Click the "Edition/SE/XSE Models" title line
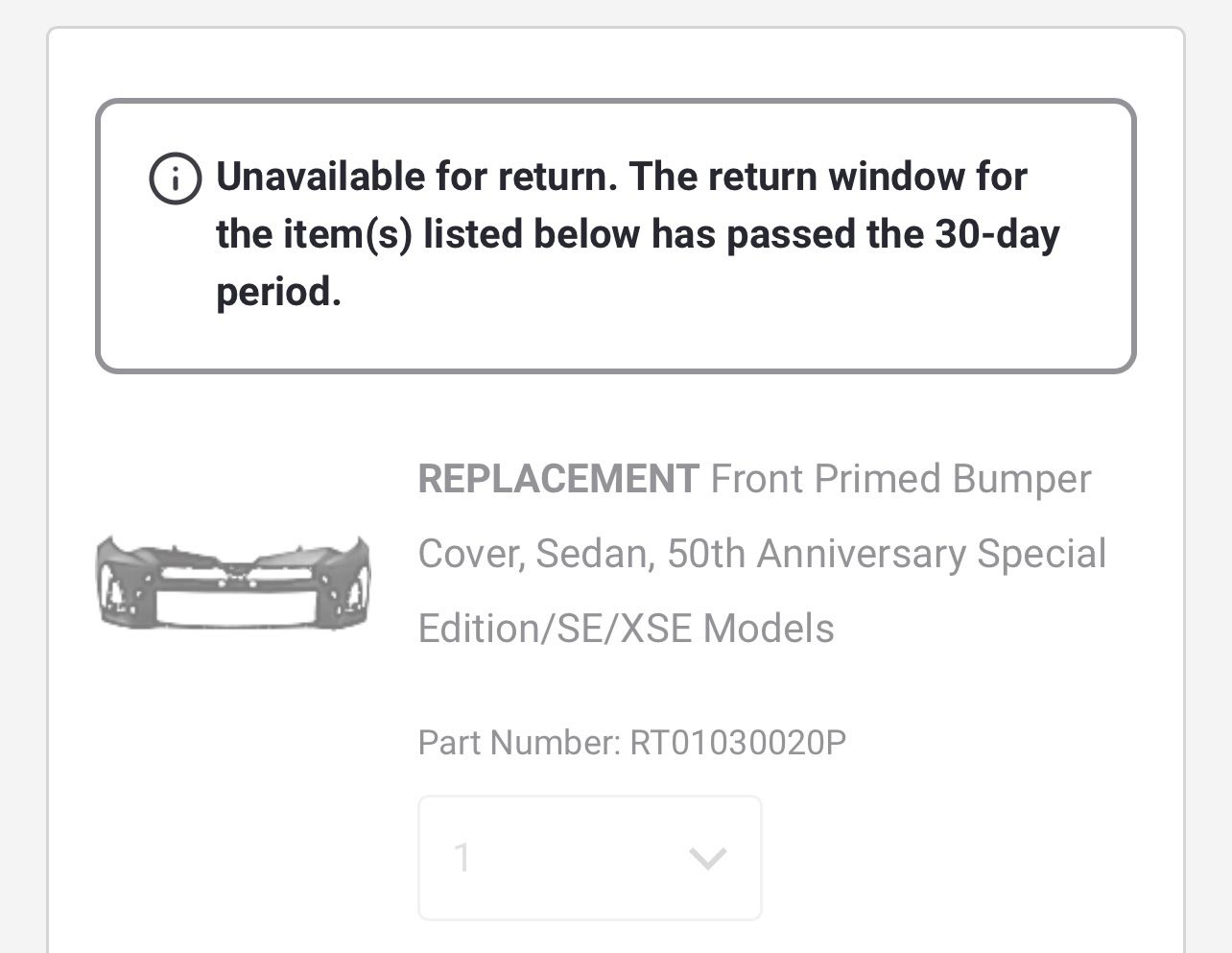 [626, 629]
